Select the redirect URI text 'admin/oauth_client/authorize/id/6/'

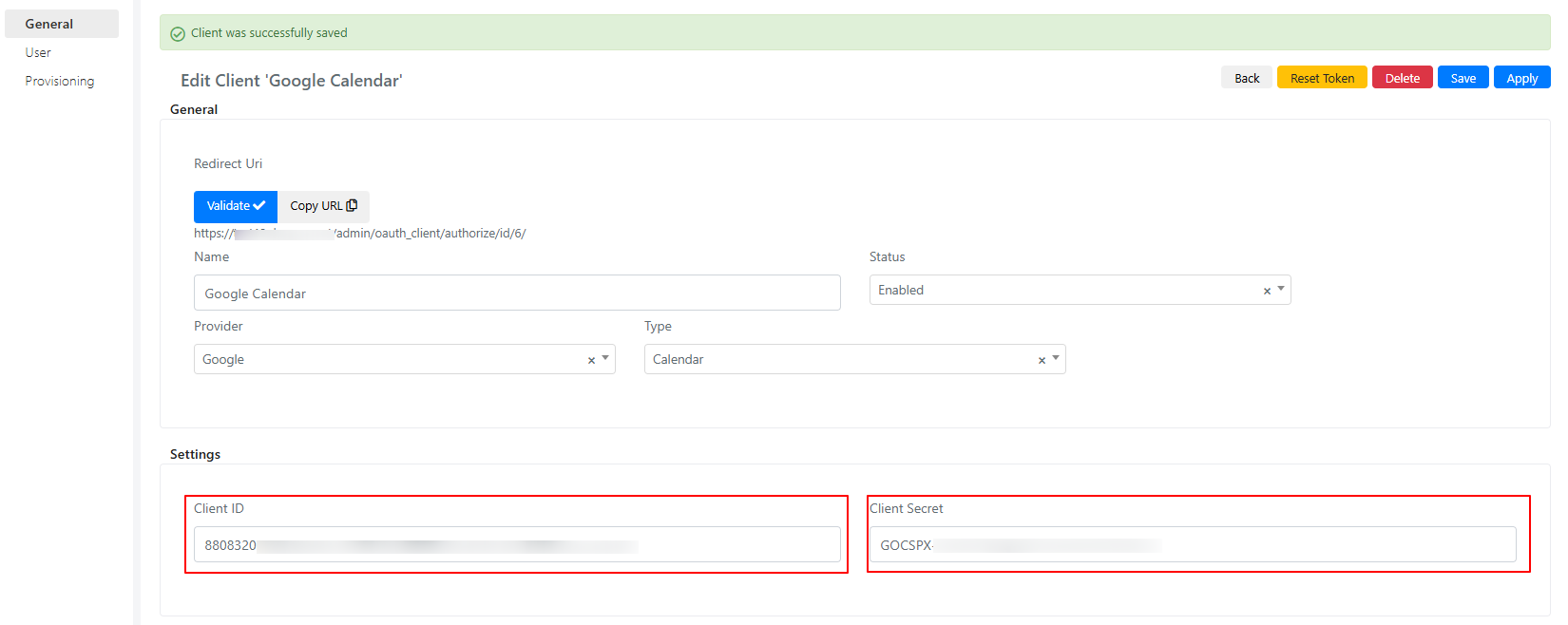click(x=431, y=233)
